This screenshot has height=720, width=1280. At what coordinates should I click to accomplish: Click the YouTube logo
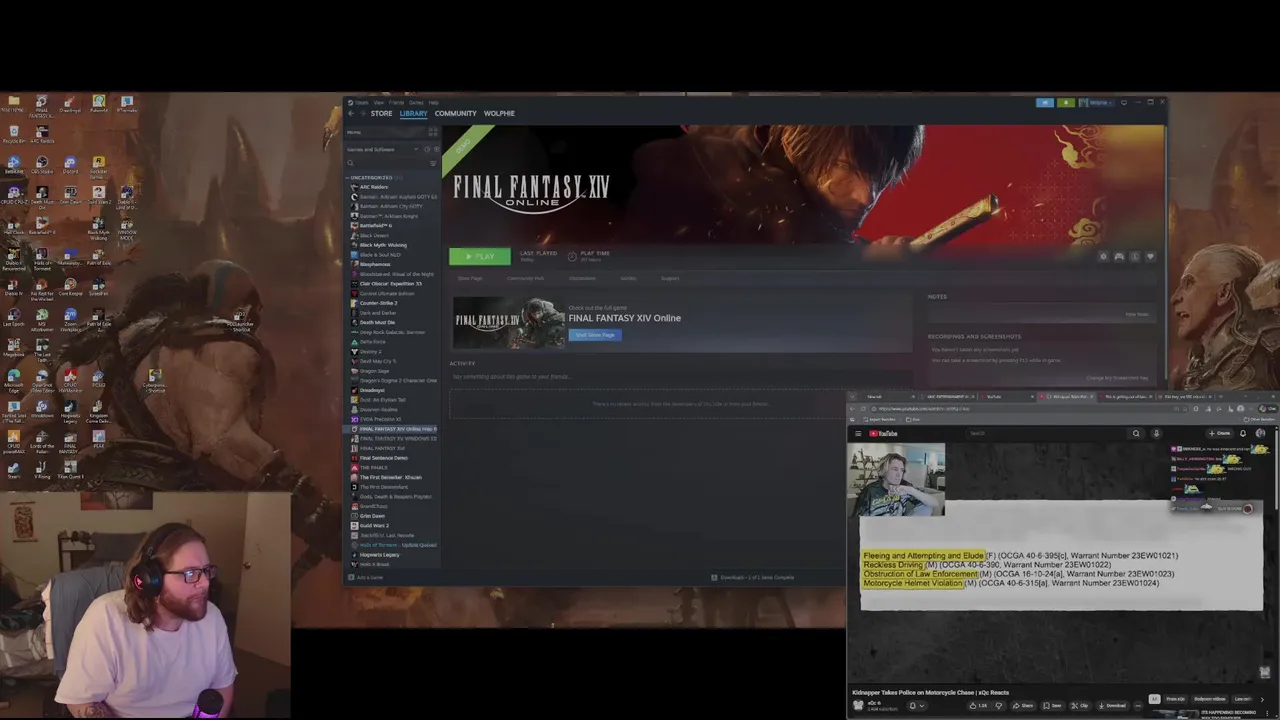(x=883, y=433)
